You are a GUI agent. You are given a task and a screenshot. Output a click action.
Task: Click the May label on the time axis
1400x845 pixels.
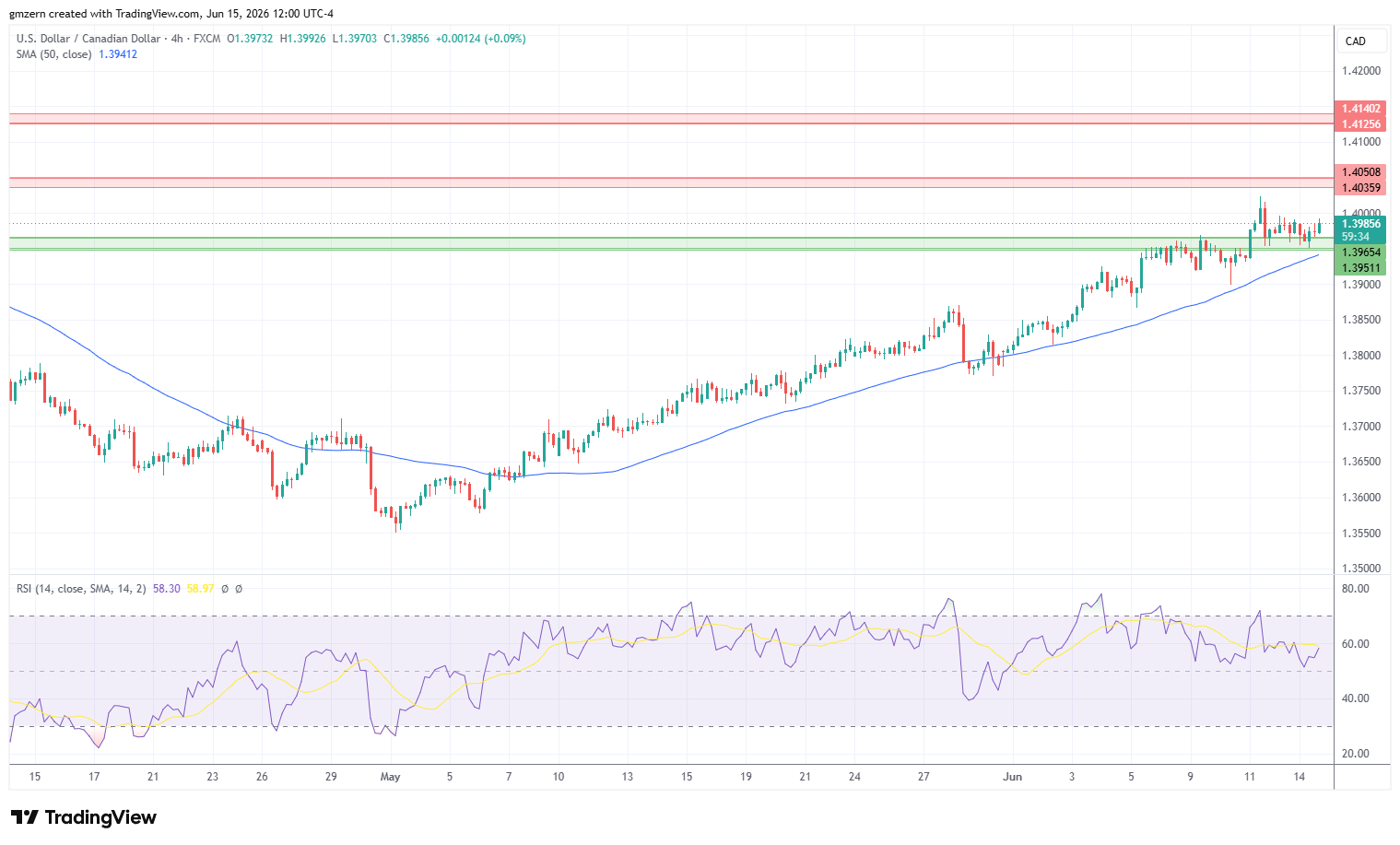pyautogui.click(x=391, y=777)
